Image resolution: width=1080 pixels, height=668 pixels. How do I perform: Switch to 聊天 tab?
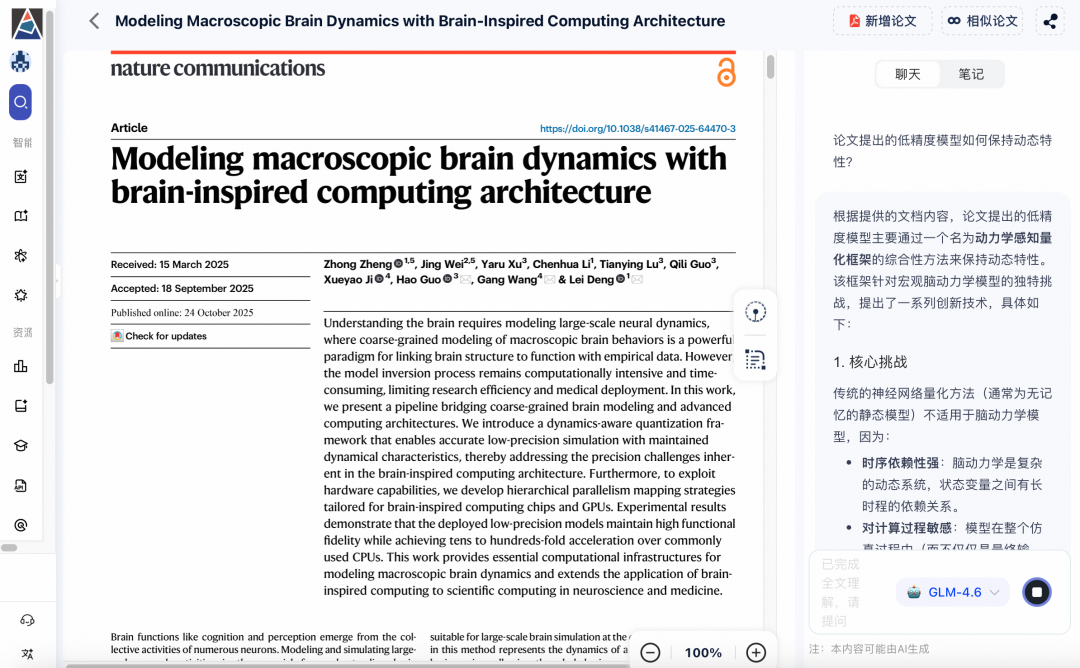907,74
